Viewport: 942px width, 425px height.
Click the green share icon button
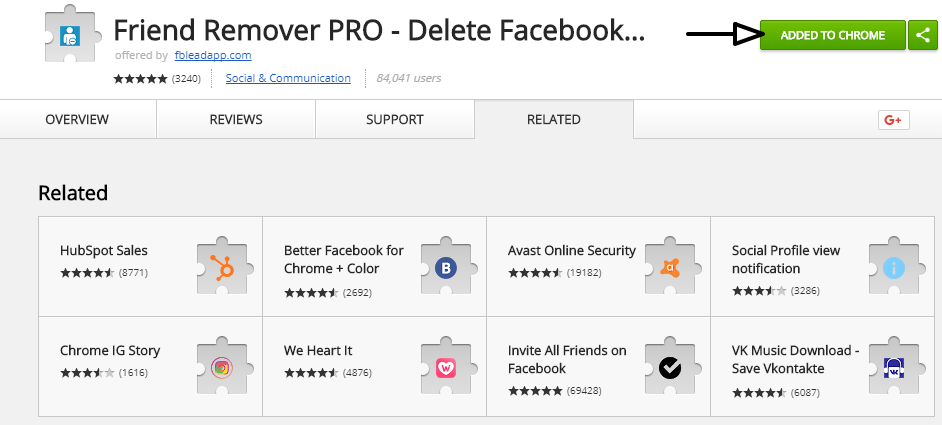pos(923,35)
